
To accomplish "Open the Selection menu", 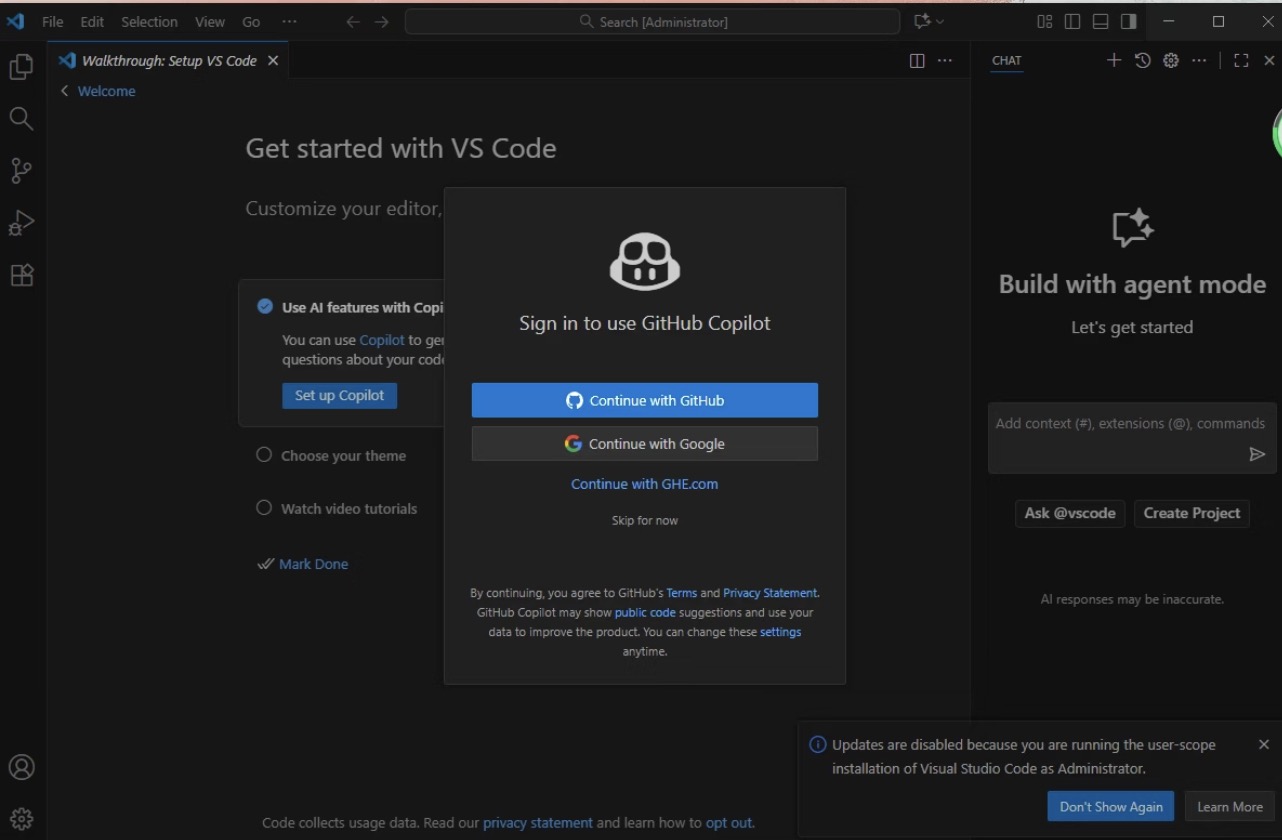I will (149, 21).
